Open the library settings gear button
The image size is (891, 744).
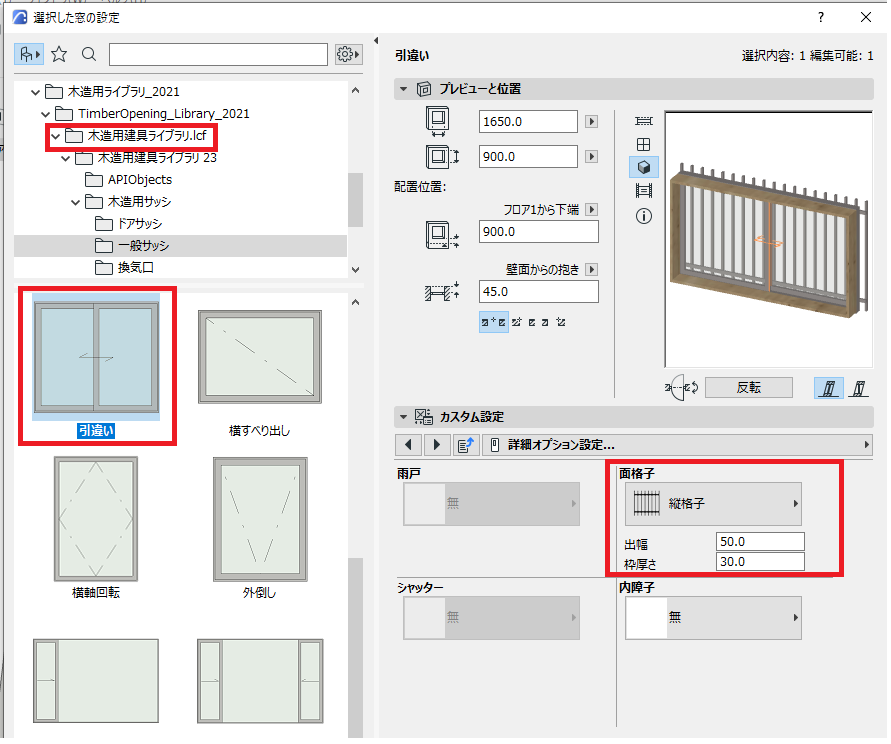click(348, 55)
